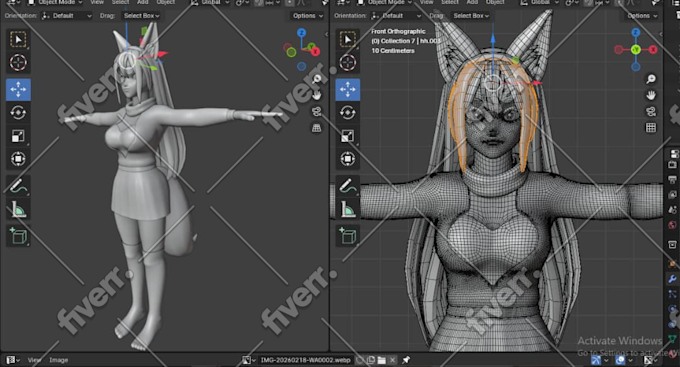
Task: Open the image browse dropdown beside filename
Action: [x=248, y=360]
